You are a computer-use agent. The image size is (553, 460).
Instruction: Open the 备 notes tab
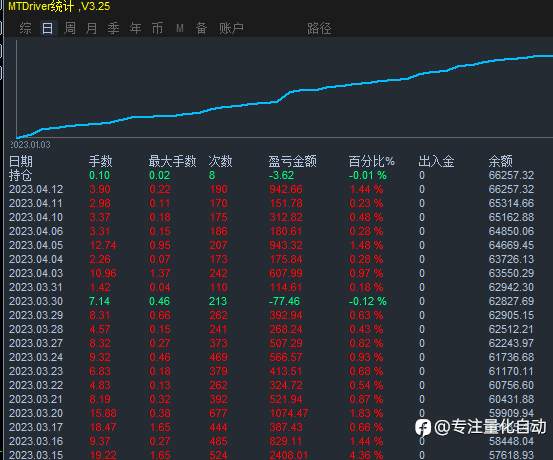(x=201, y=28)
